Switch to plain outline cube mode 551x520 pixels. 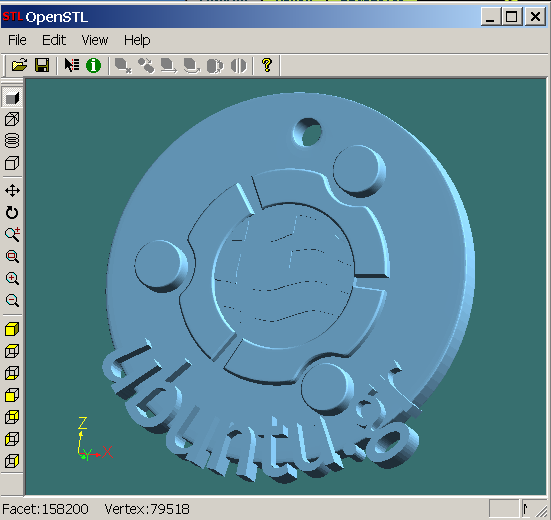point(12,163)
